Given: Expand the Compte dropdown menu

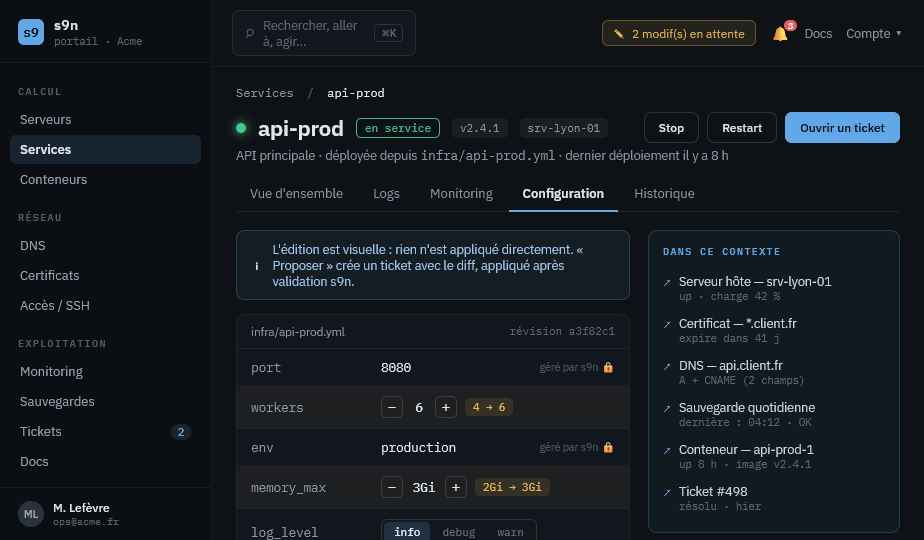Looking at the screenshot, I should 873,34.
